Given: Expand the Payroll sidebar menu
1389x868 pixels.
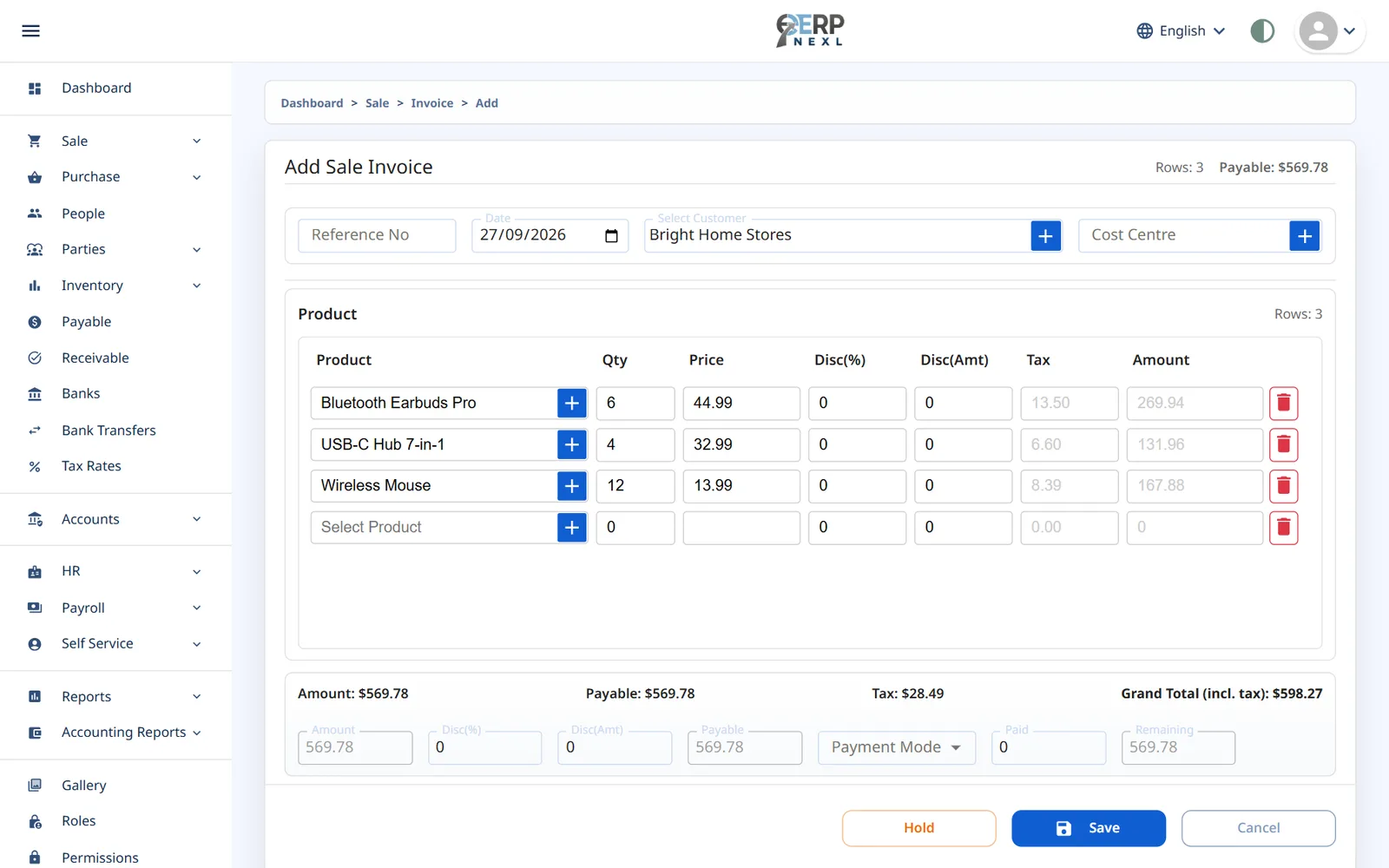Looking at the screenshot, I should click(x=115, y=608).
